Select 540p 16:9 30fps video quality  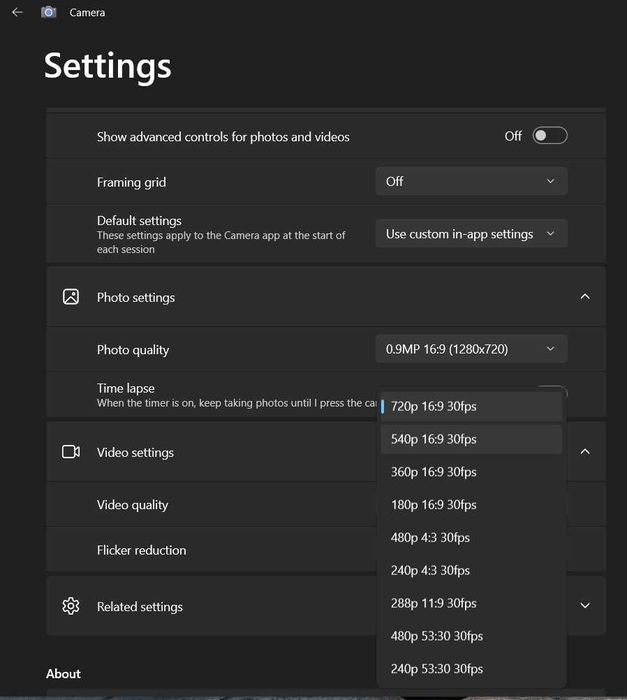tap(471, 439)
